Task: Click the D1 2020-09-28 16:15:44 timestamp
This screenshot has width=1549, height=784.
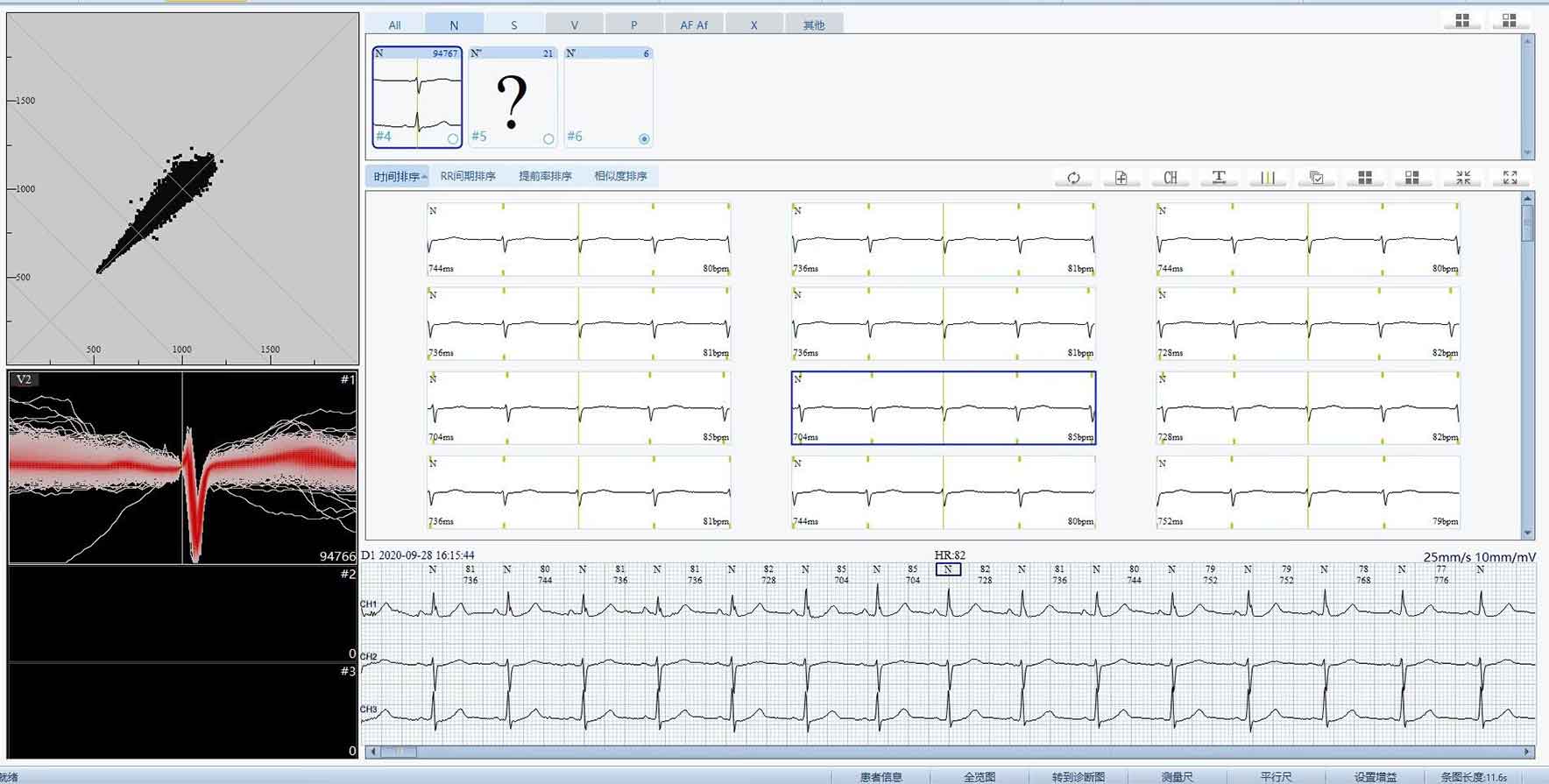Action: click(418, 555)
